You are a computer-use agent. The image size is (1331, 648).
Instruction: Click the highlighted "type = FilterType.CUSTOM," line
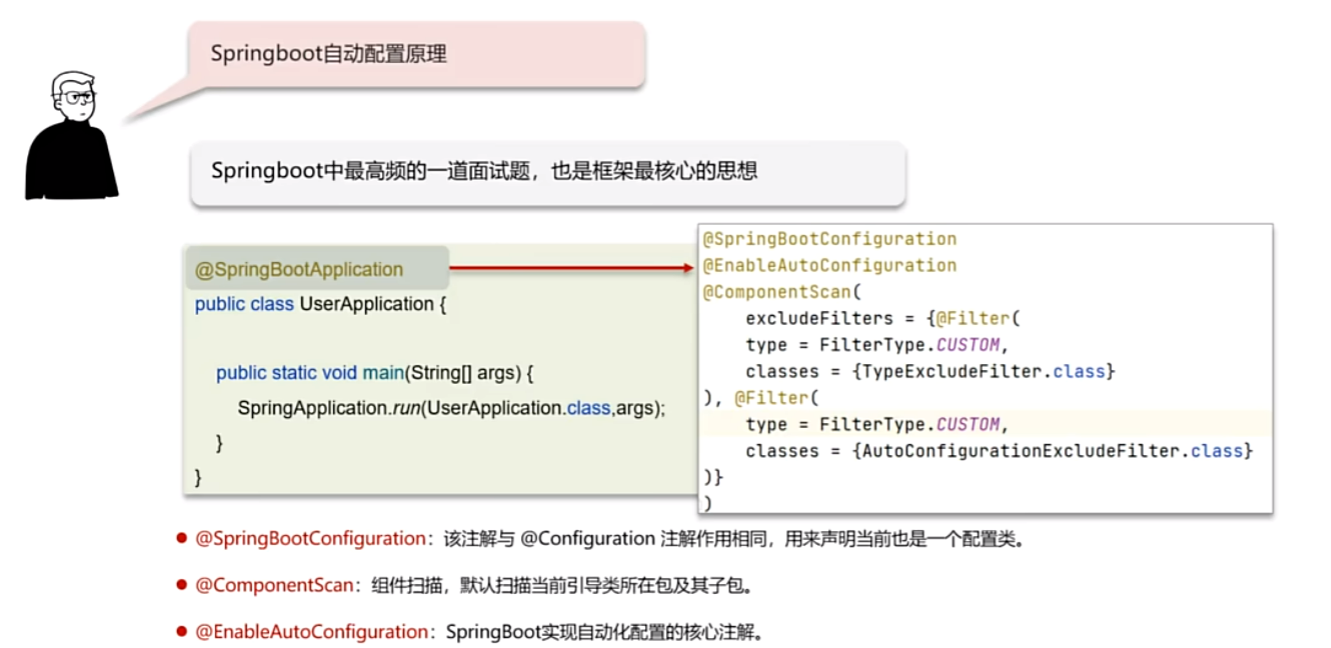pyautogui.click(x=876, y=425)
